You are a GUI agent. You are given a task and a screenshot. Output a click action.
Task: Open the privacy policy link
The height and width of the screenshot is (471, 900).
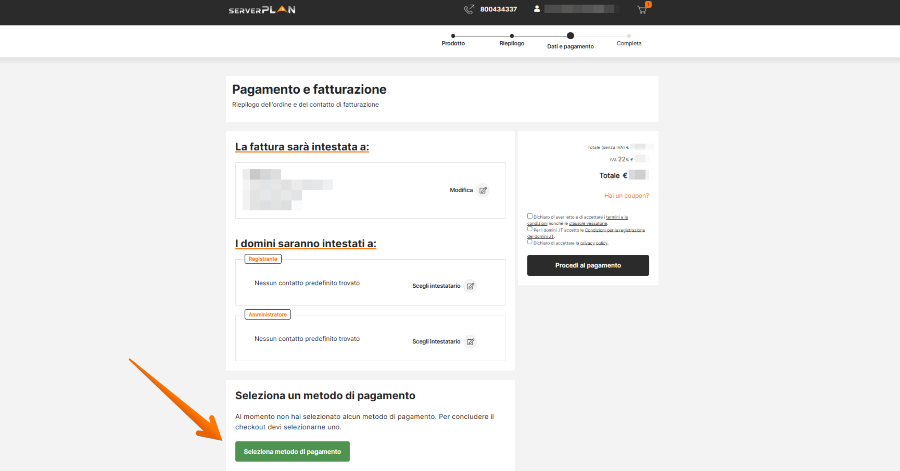[x=594, y=243]
